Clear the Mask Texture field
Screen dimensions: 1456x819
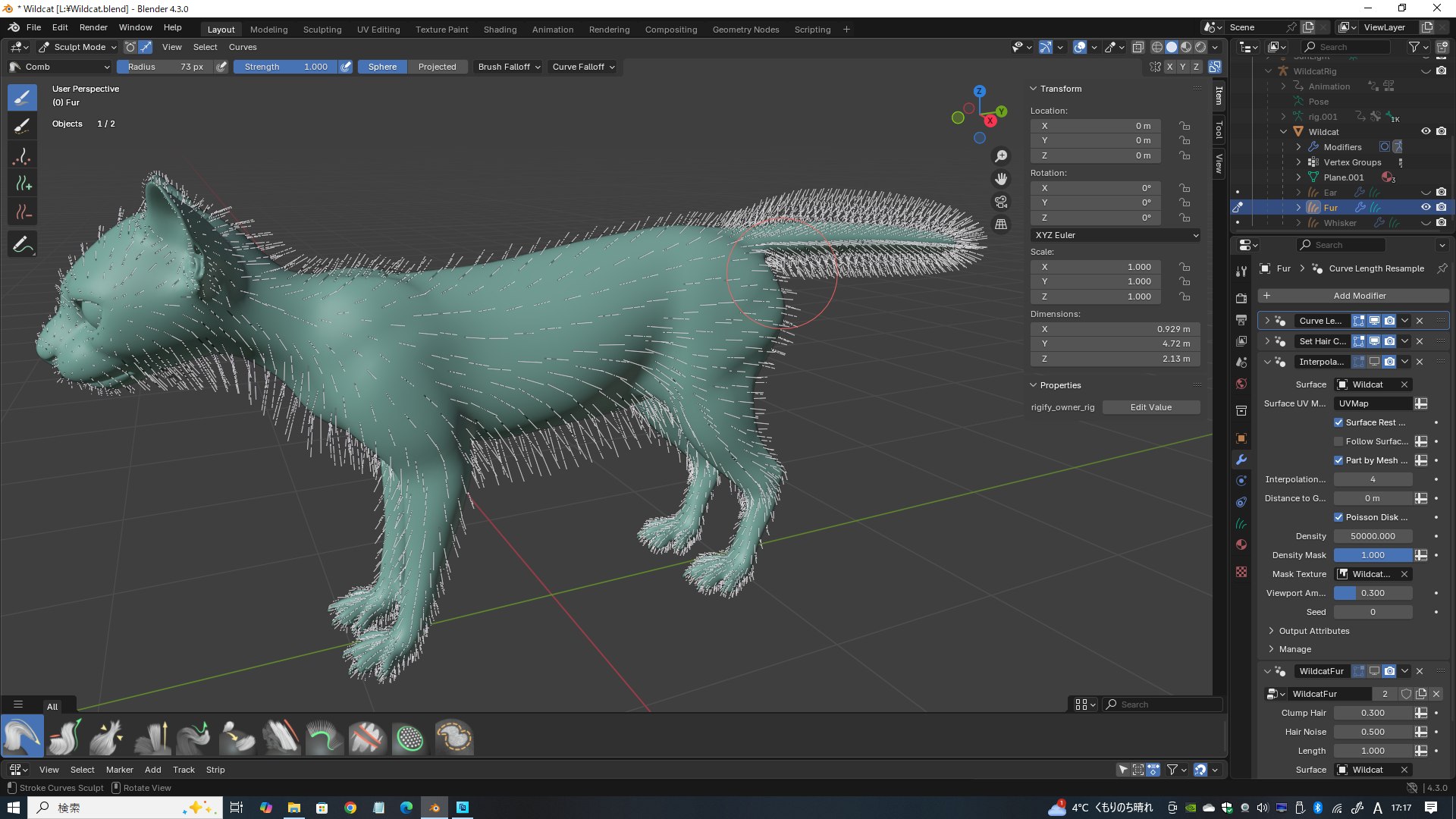point(1404,574)
